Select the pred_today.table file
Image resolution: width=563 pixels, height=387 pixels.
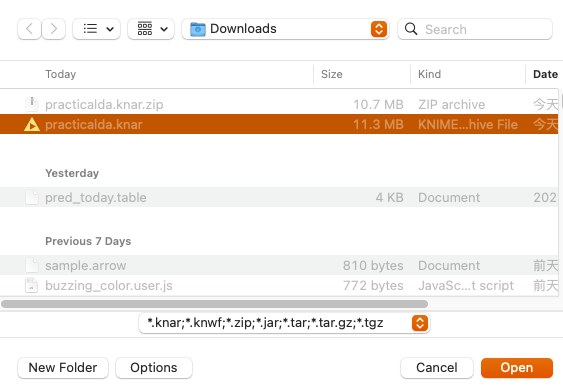[x=279, y=197]
